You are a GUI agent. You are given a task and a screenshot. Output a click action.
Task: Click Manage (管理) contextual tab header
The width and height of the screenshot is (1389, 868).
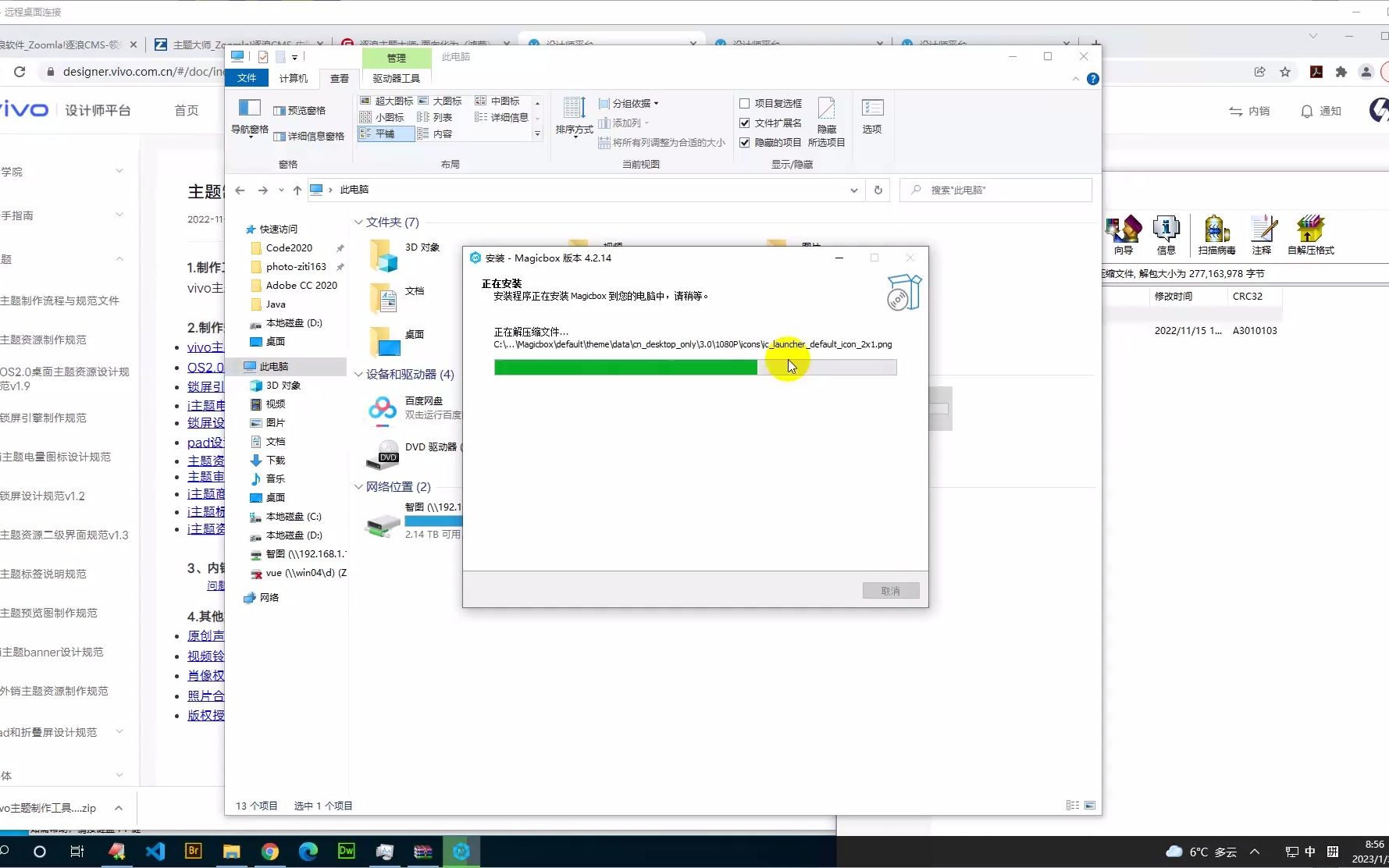[397, 57]
